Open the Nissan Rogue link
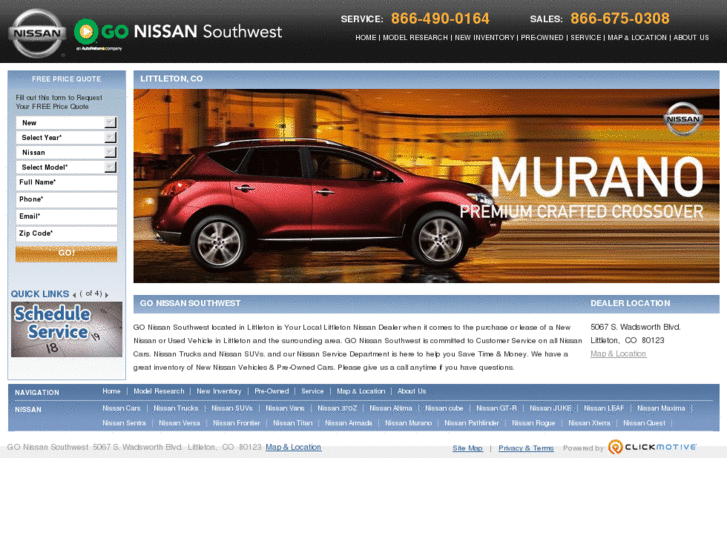The image size is (727, 545). (533, 423)
